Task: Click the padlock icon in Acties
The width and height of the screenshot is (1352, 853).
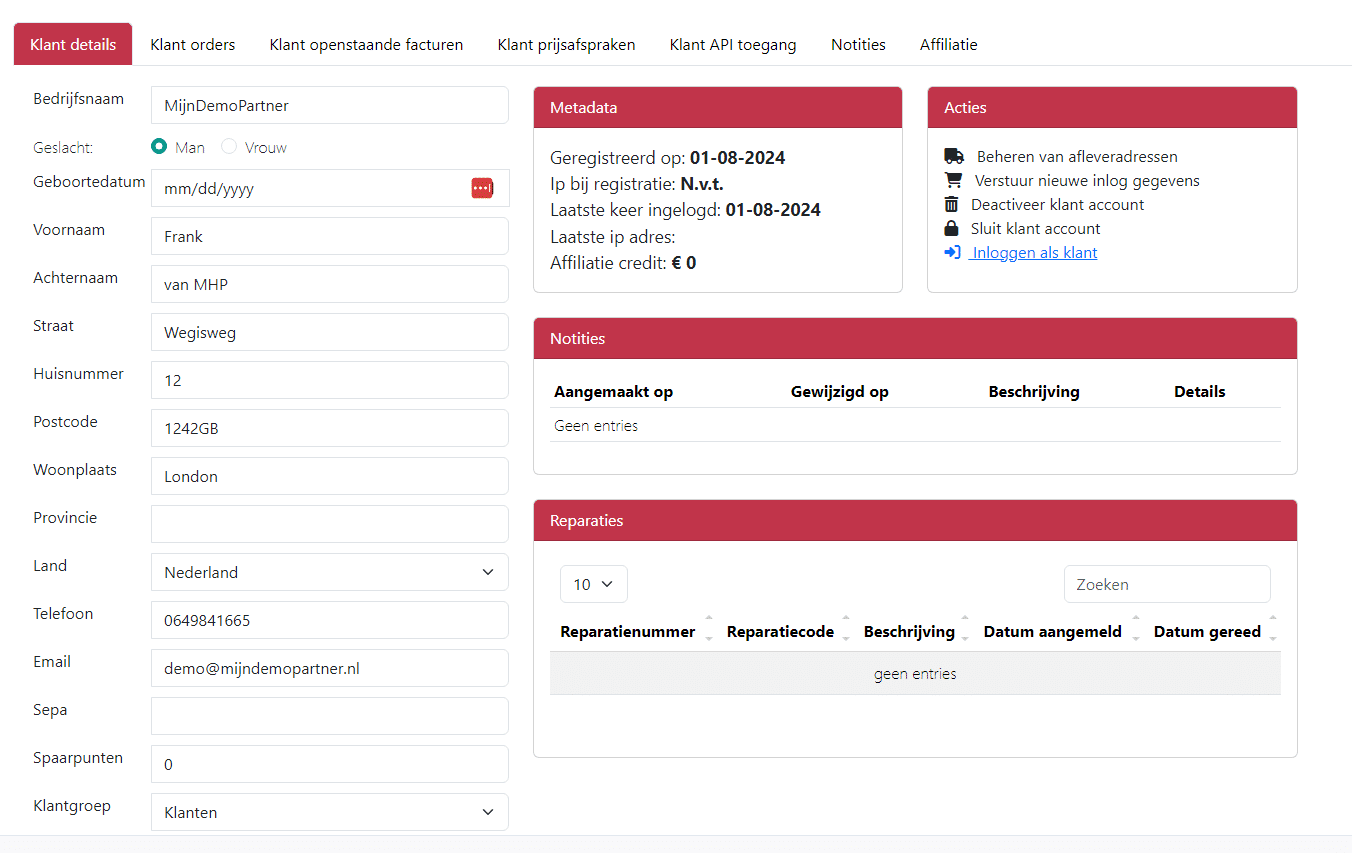Action: click(x=951, y=229)
